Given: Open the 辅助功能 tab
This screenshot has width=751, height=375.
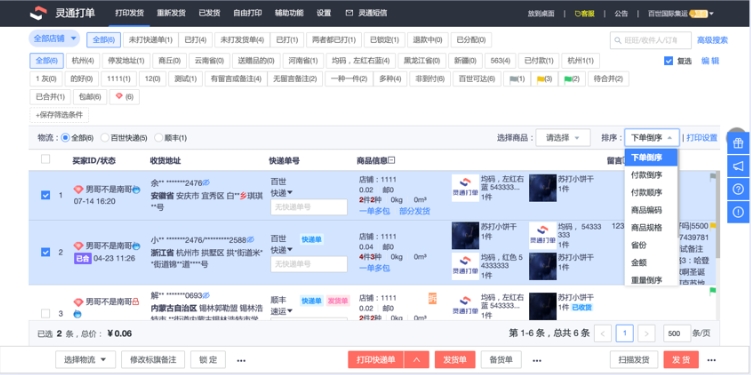Looking at the screenshot, I should pos(289,13).
